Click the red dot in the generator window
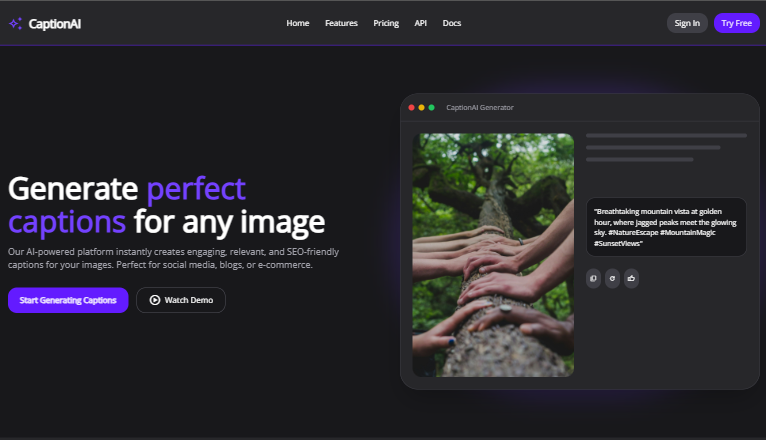 point(411,107)
